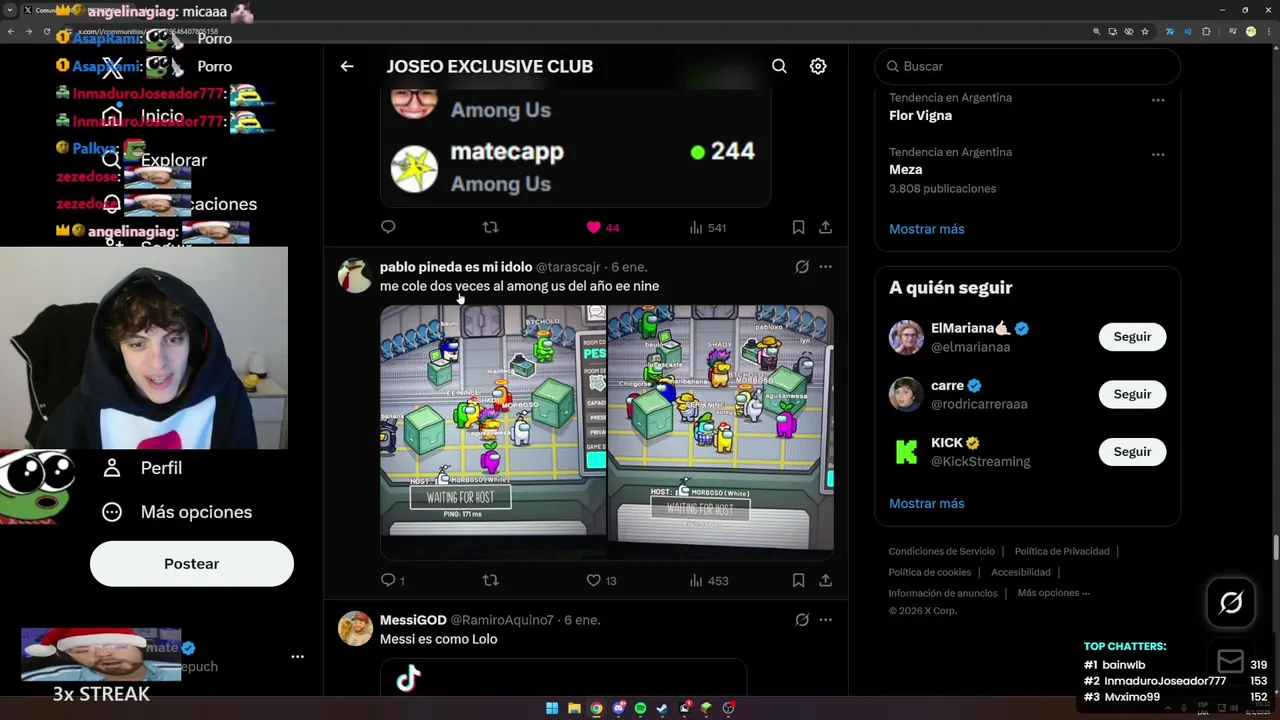This screenshot has height=720, width=1280.
Task: Open Steam from the taskbar
Action: coord(662,708)
